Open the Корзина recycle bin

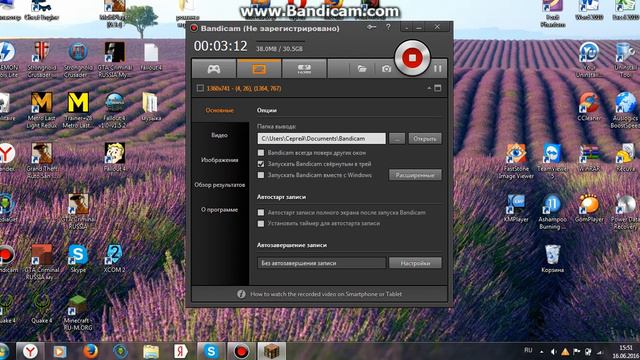click(552, 258)
